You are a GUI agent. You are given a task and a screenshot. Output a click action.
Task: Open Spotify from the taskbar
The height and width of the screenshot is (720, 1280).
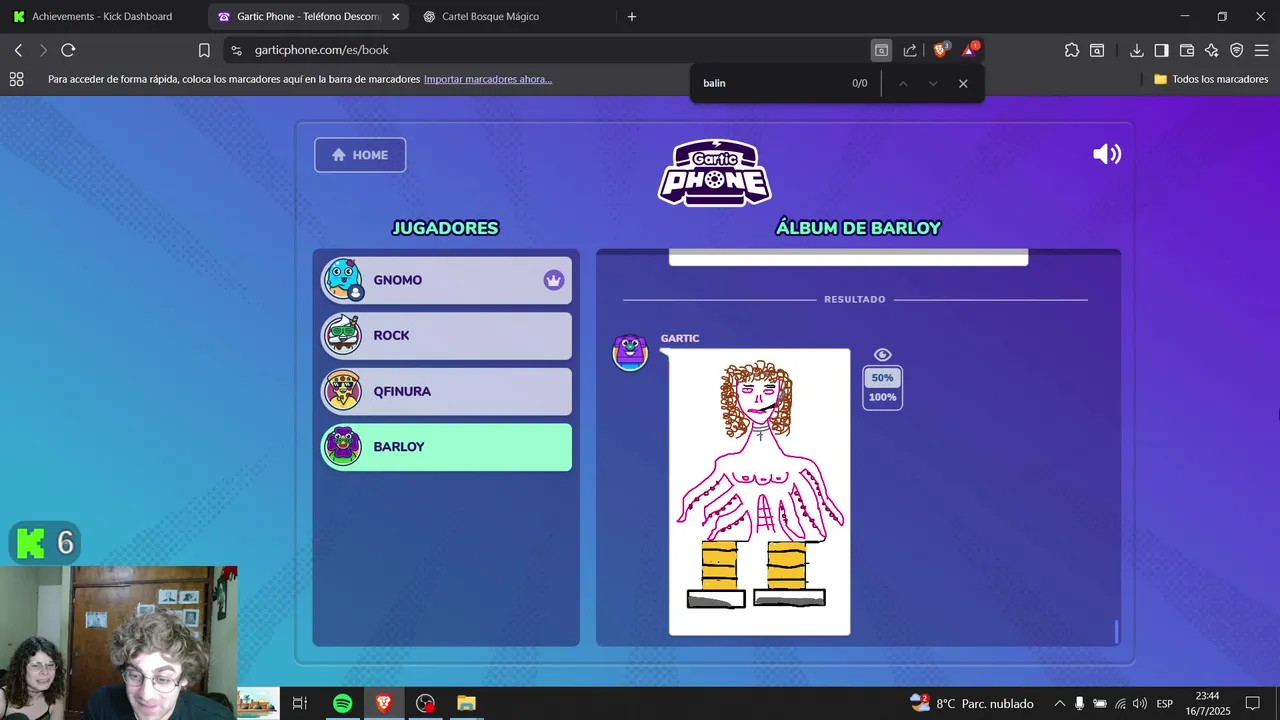pyautogui.click(x=342, y=703)
